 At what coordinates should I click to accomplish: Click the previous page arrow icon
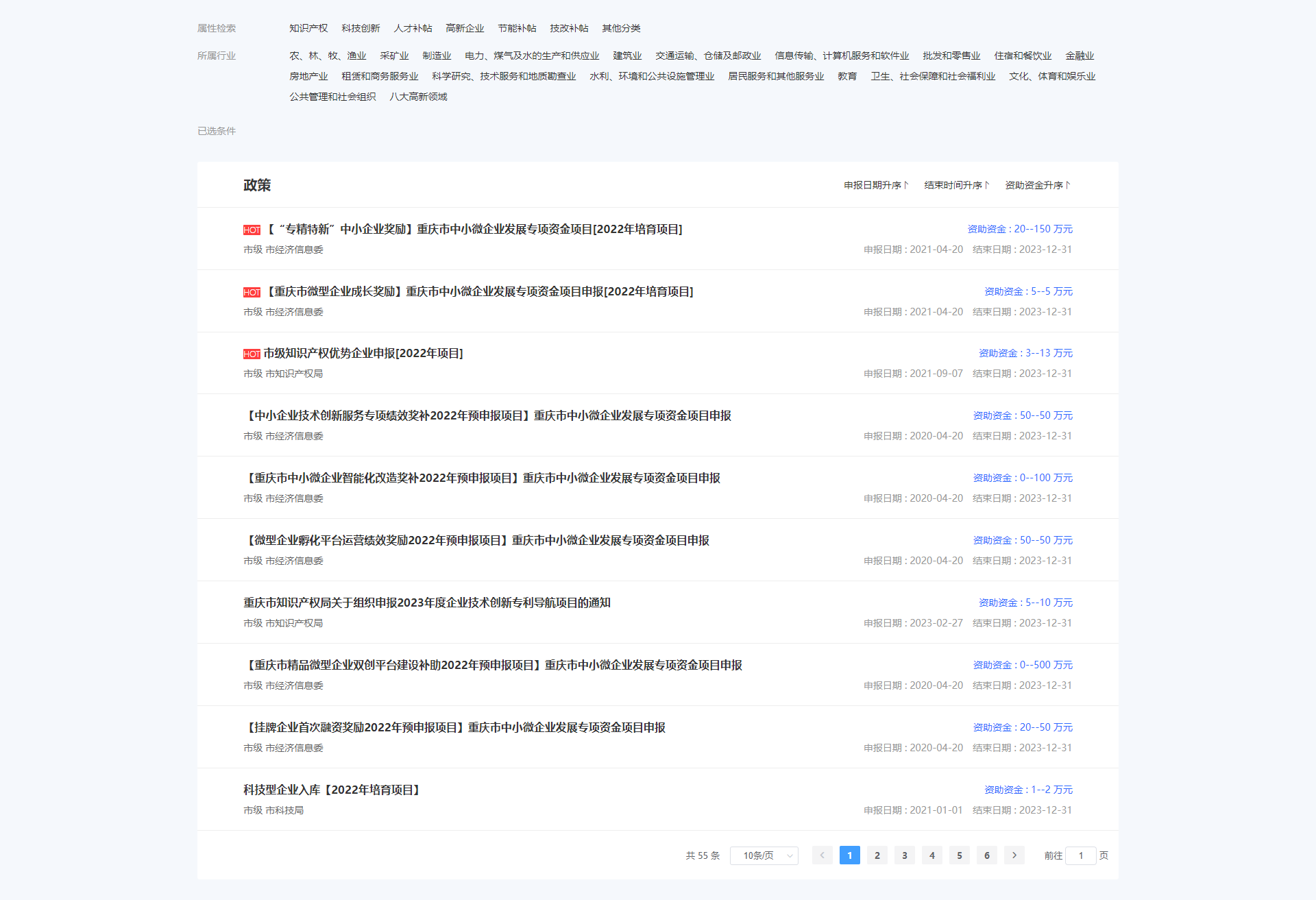tap(822, 855)
